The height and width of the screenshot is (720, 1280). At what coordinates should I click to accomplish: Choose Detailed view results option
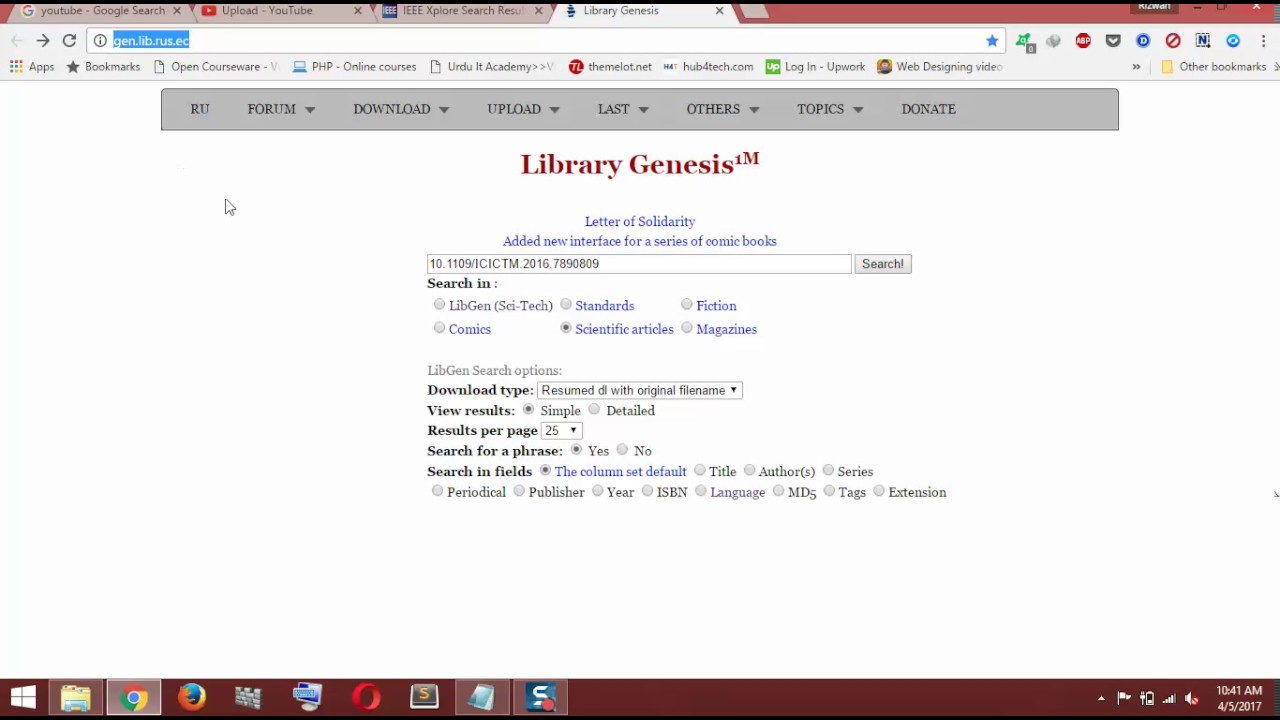coord(594,409)
